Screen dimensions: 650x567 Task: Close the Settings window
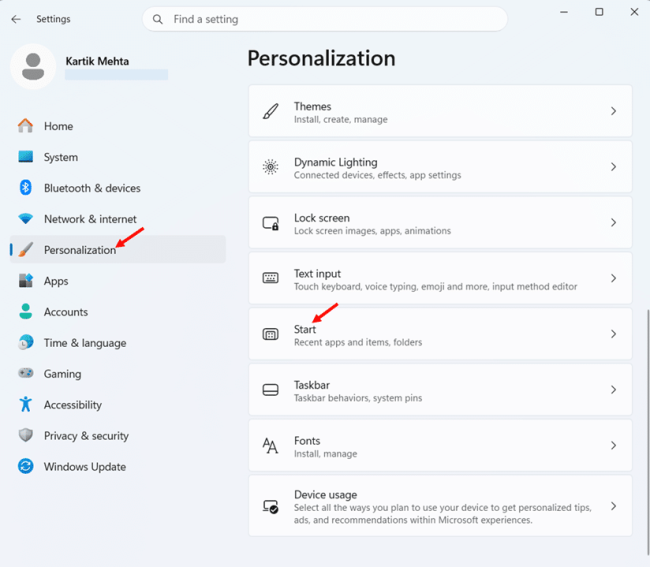[634, 12]
